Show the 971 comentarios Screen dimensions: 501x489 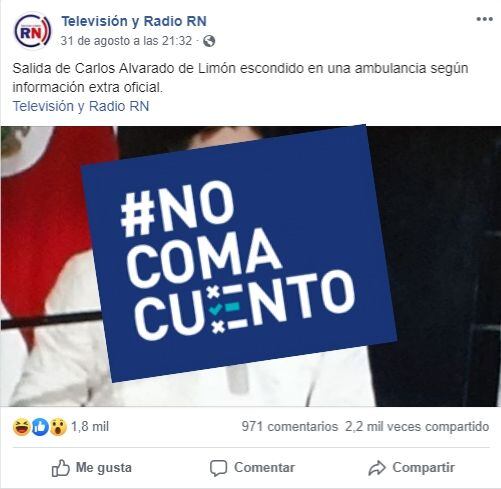[x=290, y=427]
